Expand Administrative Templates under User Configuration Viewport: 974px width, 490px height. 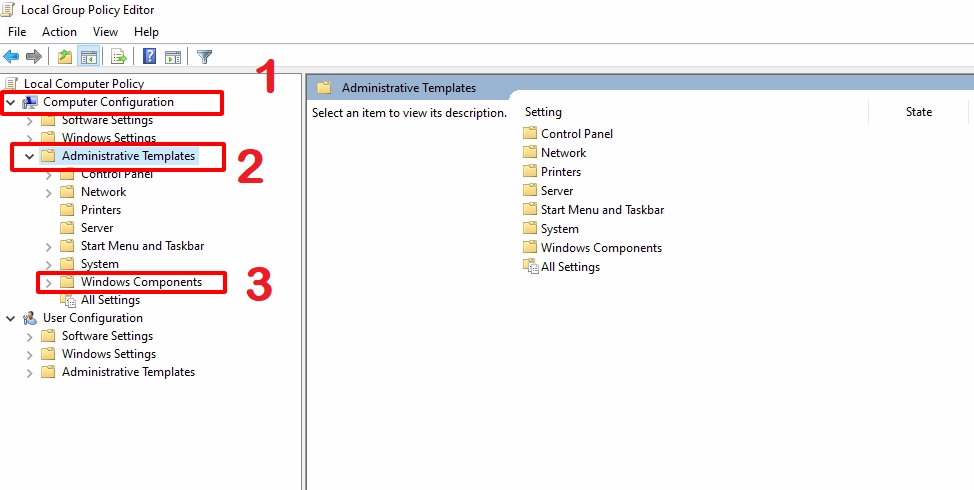point(29,373)
